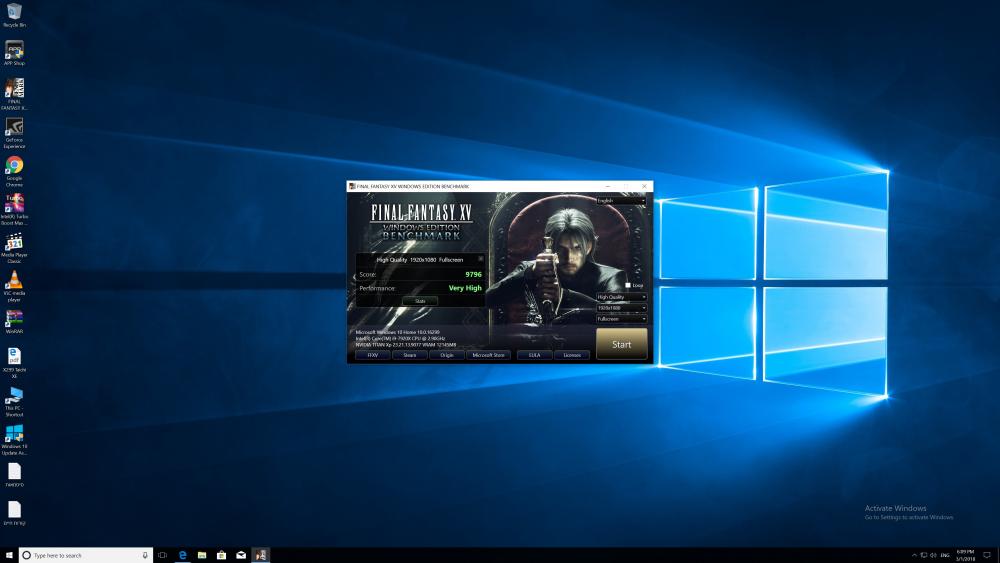This screenshot has width=1000, height=563.
Task: Close the benchmark results panel
Action: [x=481, y=258]
